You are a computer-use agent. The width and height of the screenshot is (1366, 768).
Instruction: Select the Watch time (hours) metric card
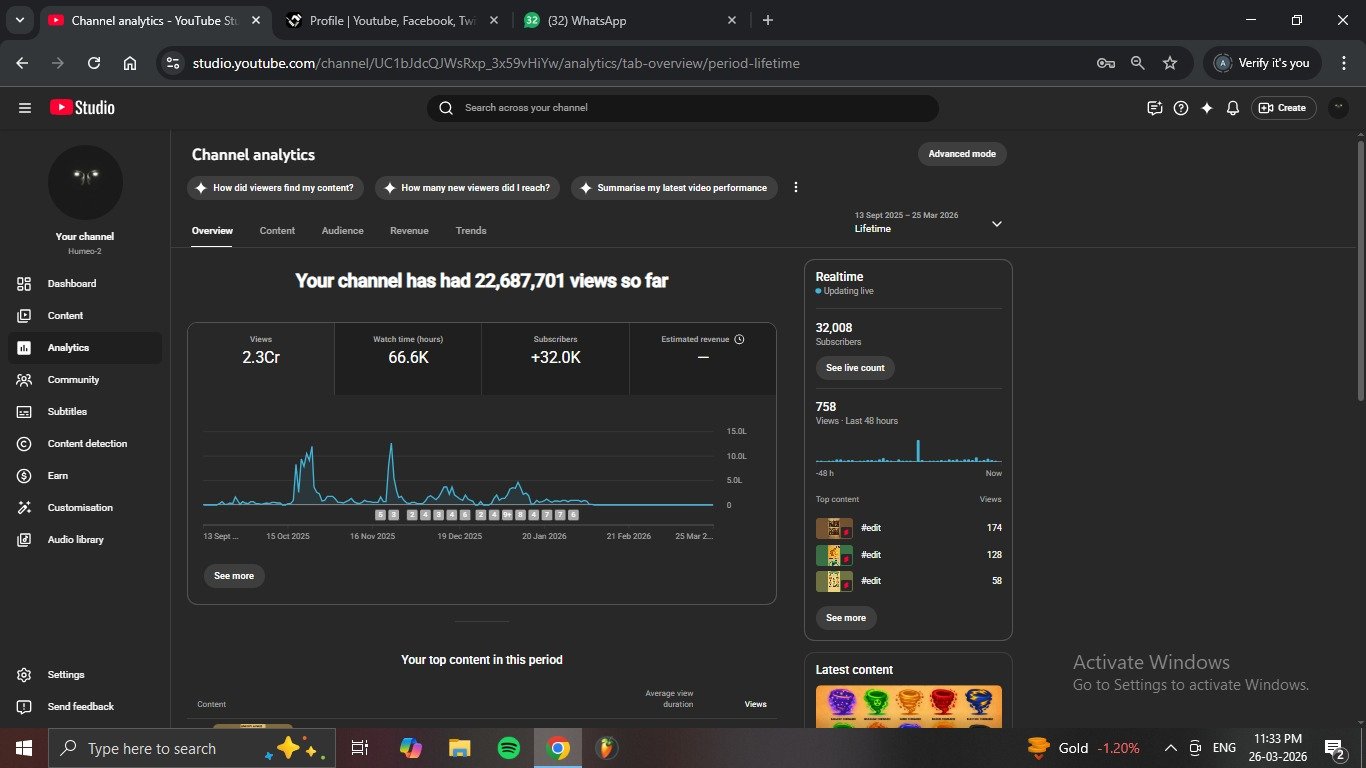coord(408,358)
